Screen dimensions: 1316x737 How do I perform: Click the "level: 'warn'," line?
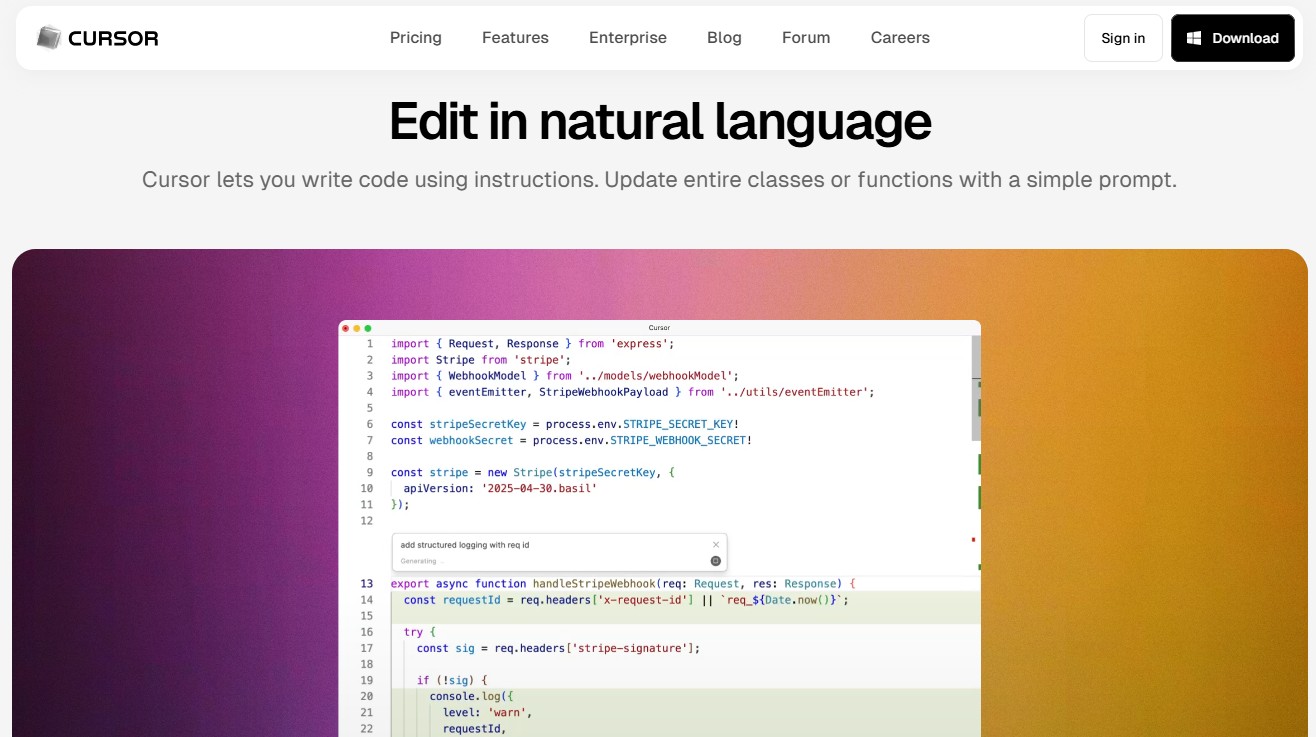tap(488, 712)
